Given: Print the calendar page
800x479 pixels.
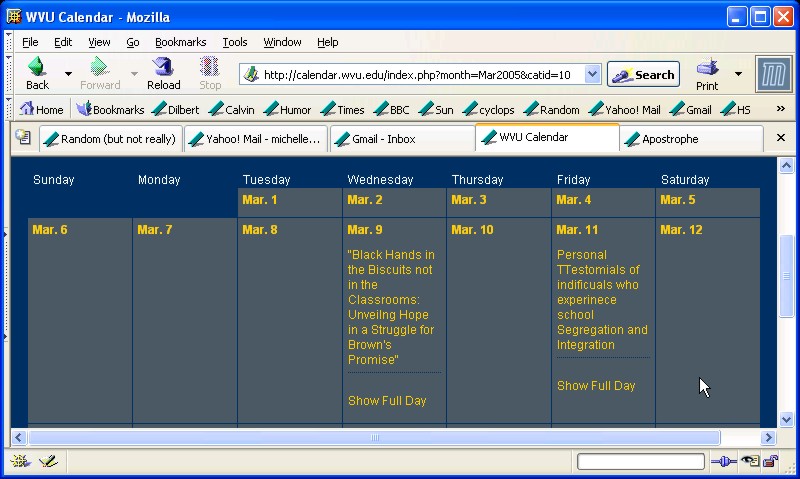Looking at the screenshot, I should 707,74.
